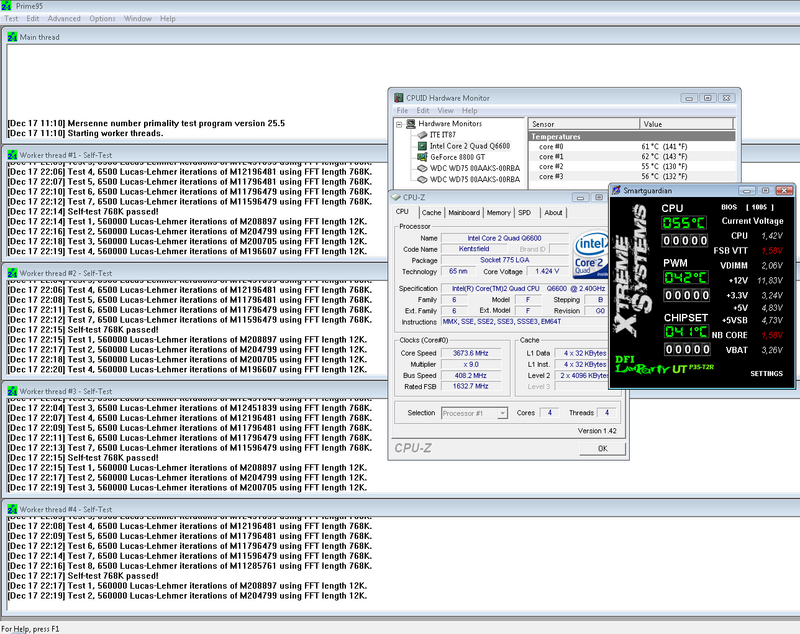Click the NB CORE 1,58V reading
This screenshot has height=634, width=800.
coord(772,335)
